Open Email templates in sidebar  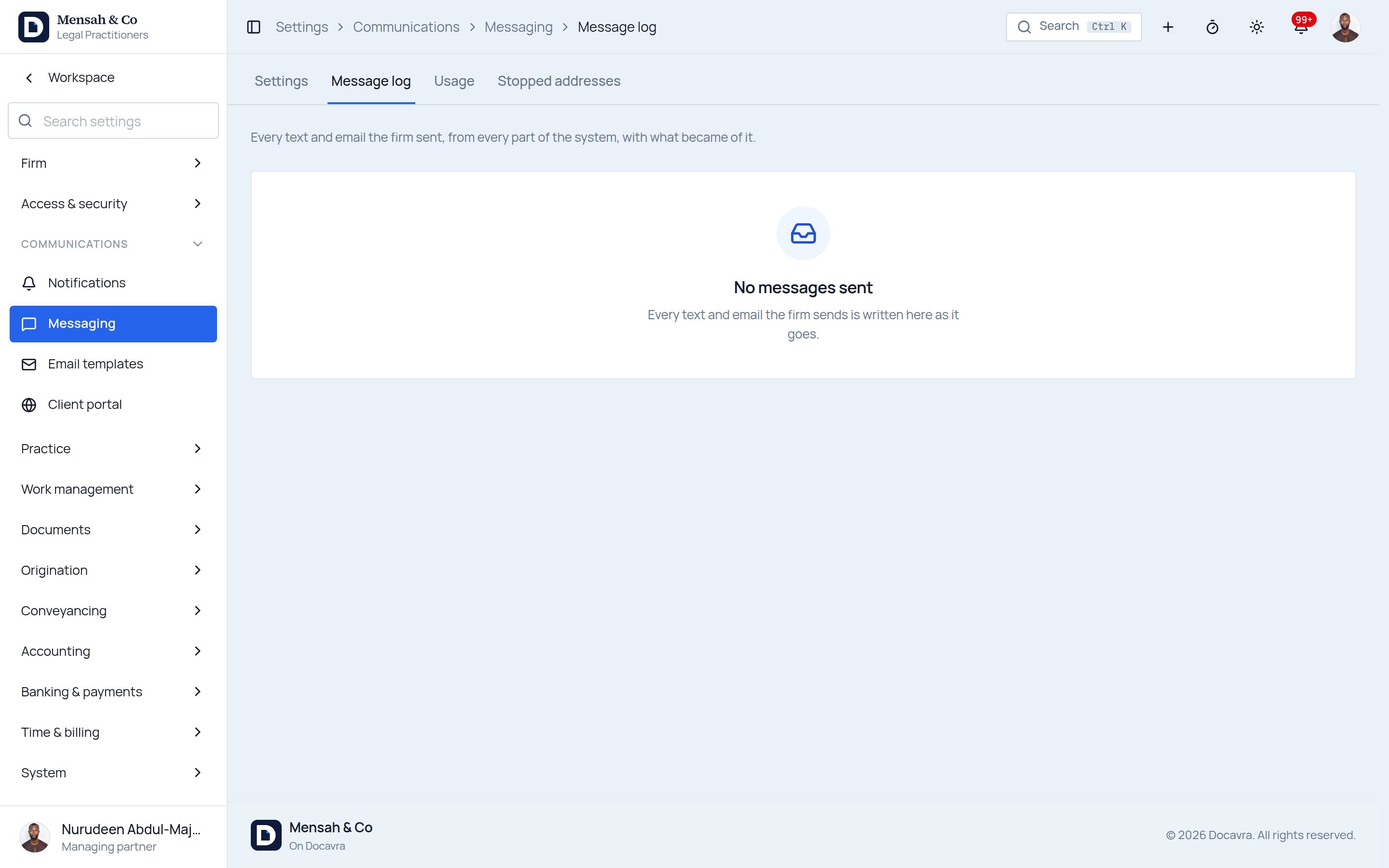point(113,364)
